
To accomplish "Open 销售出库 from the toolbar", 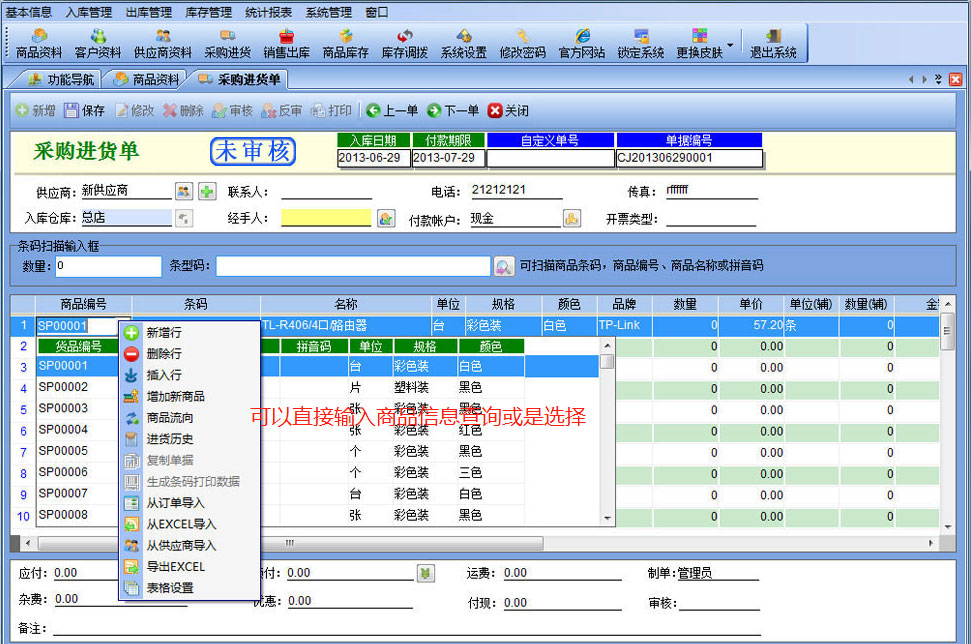I will click(x=286, y=44).
